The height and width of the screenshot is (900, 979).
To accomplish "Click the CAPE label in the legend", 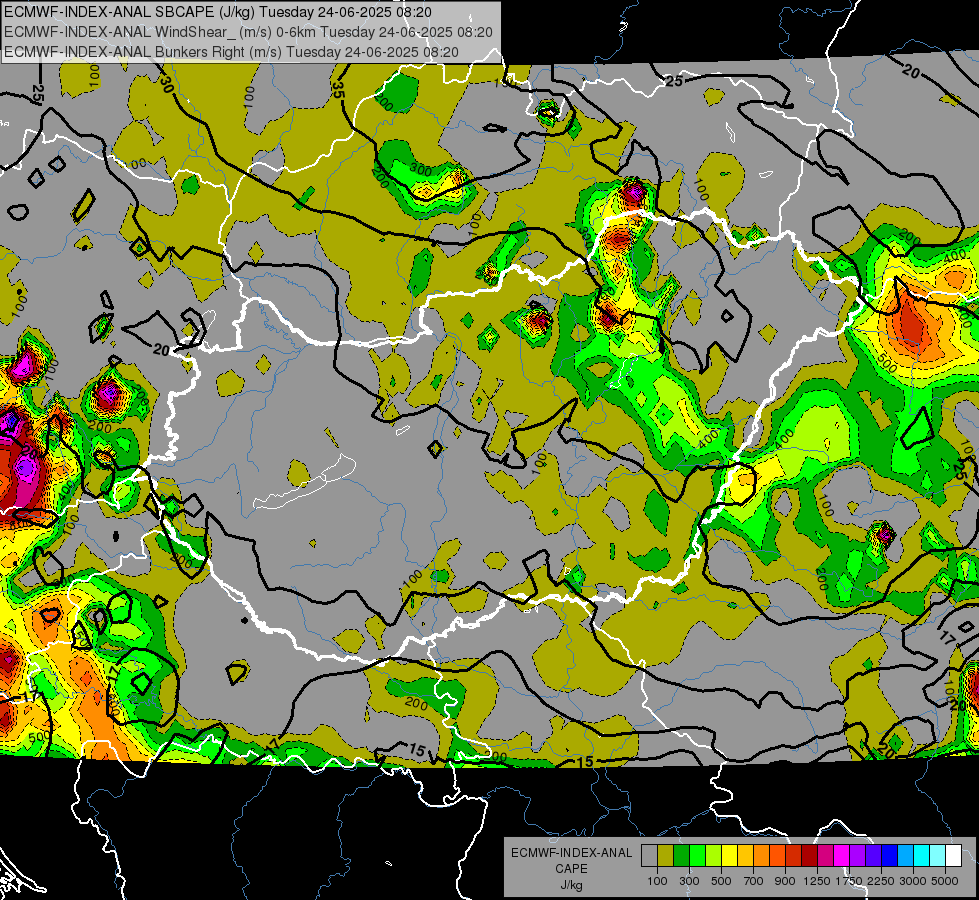I will (571, 869).
